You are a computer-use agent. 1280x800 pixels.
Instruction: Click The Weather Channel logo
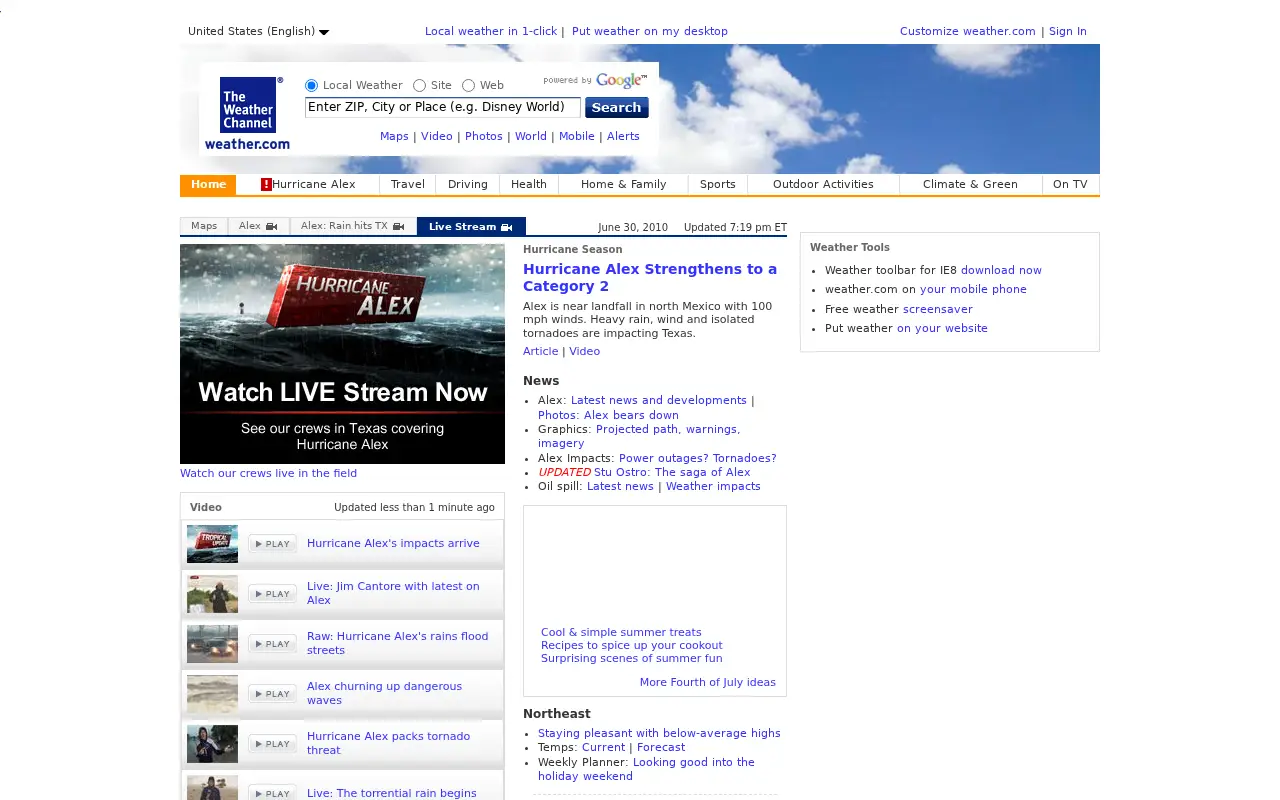coord(248,113)
